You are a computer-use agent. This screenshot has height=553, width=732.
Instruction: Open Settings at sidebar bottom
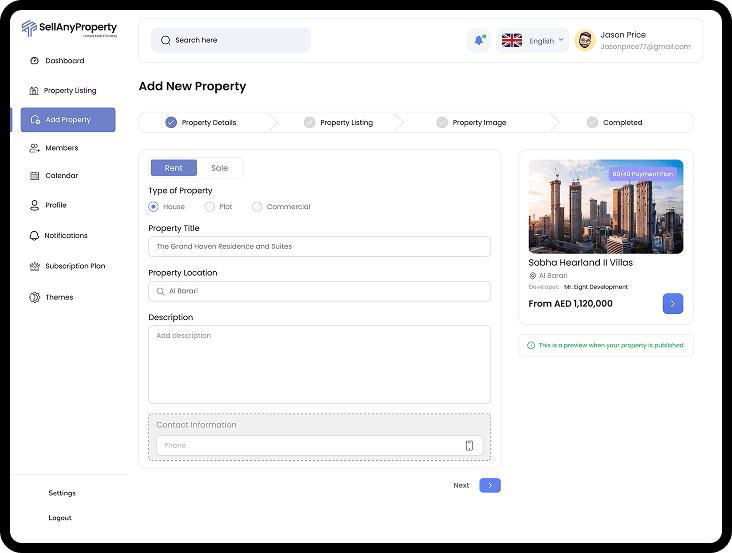62,493
